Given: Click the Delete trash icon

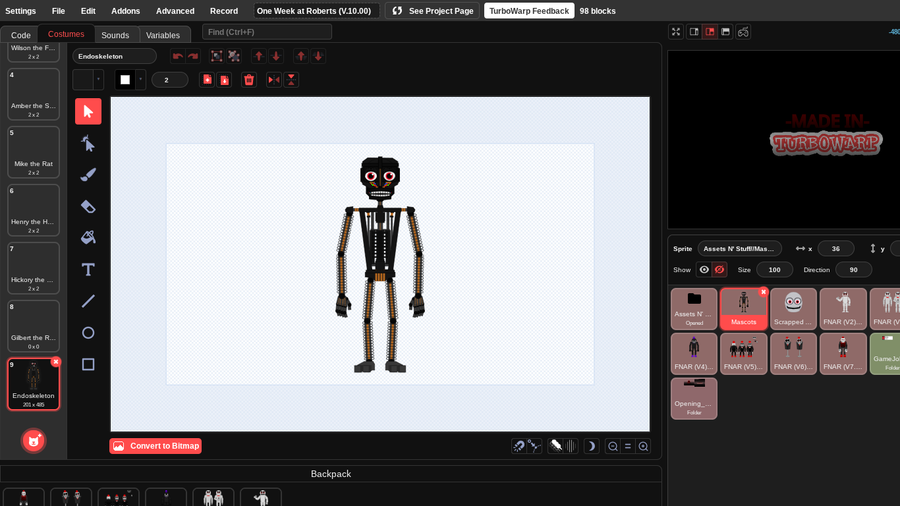Looking at the screenshot, I should [x=249, y=80].
